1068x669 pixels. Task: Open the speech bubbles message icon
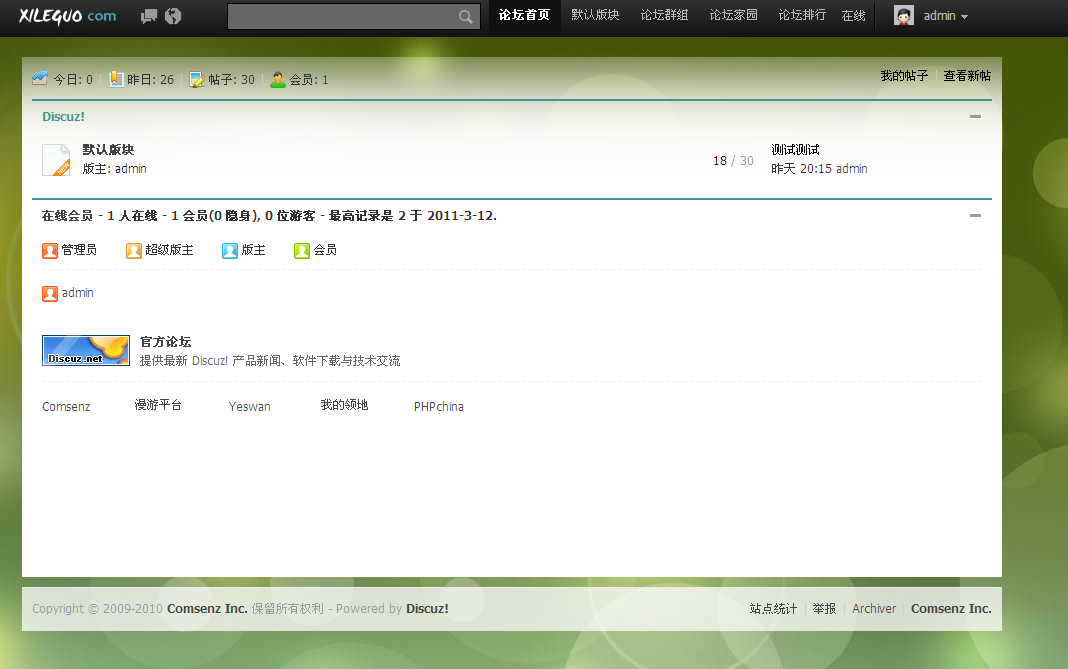tap(148, 16)
